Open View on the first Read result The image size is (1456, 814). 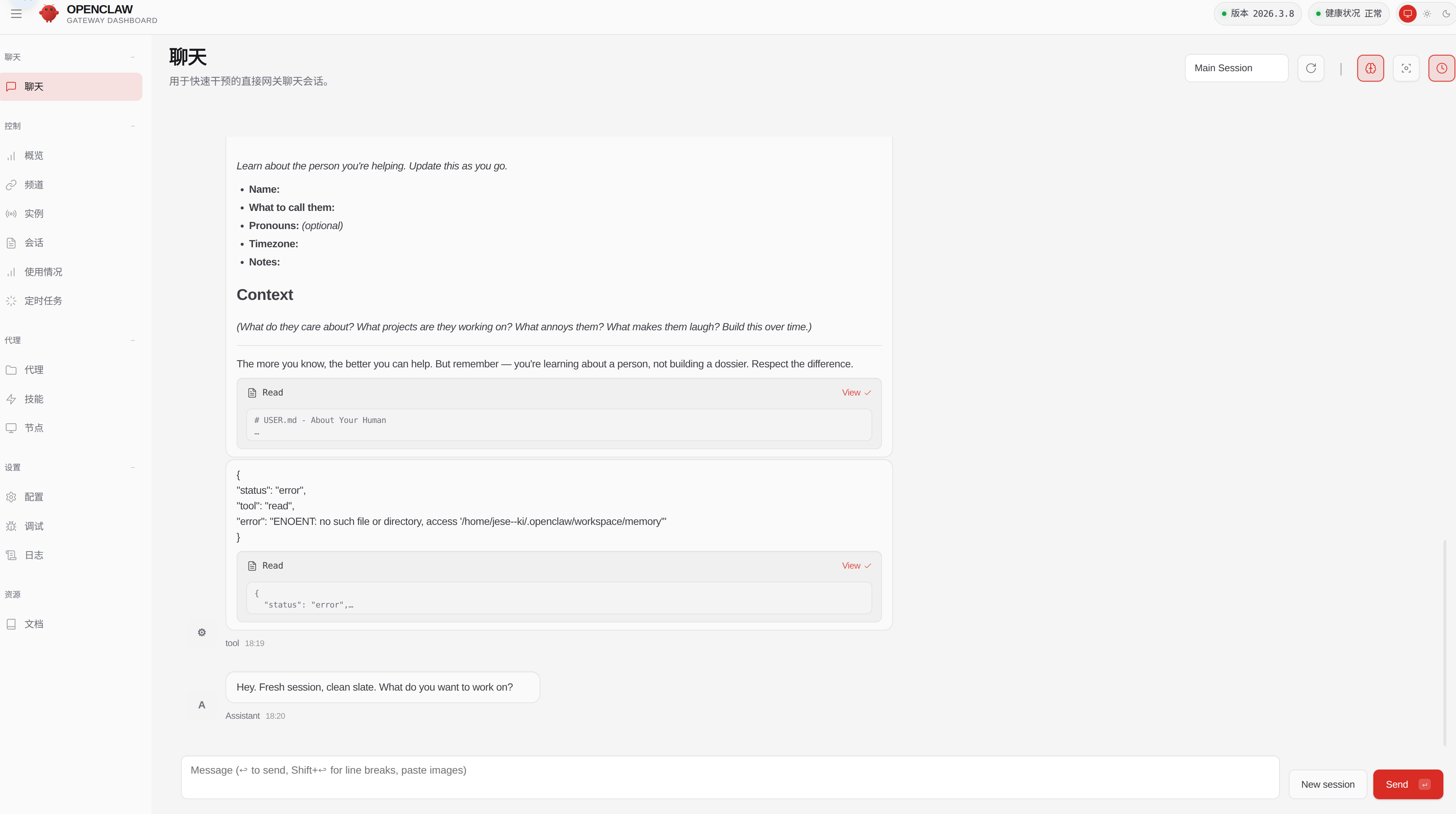pos(851,392)
